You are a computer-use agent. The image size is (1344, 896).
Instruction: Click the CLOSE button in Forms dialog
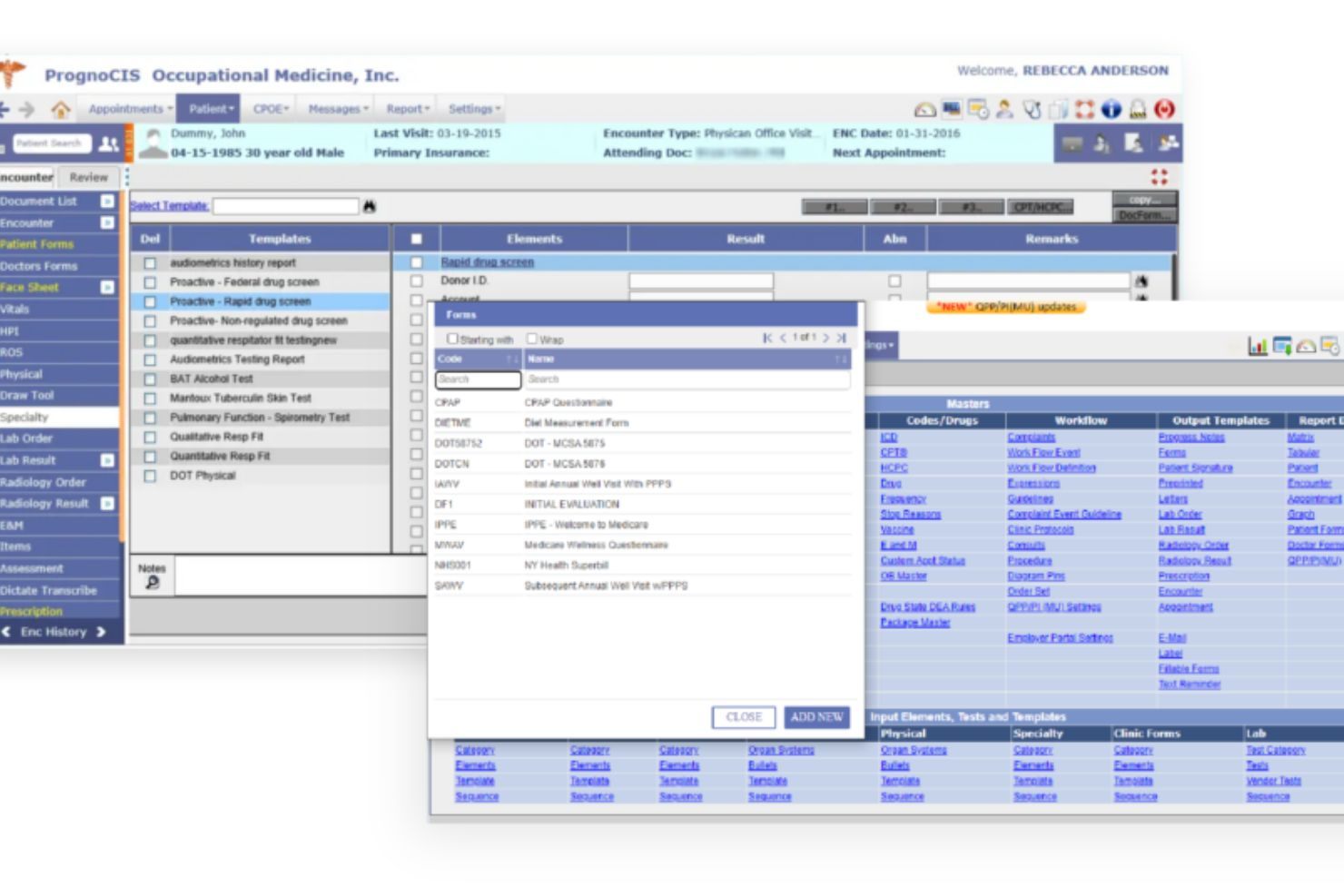click(x=744, y=717)
